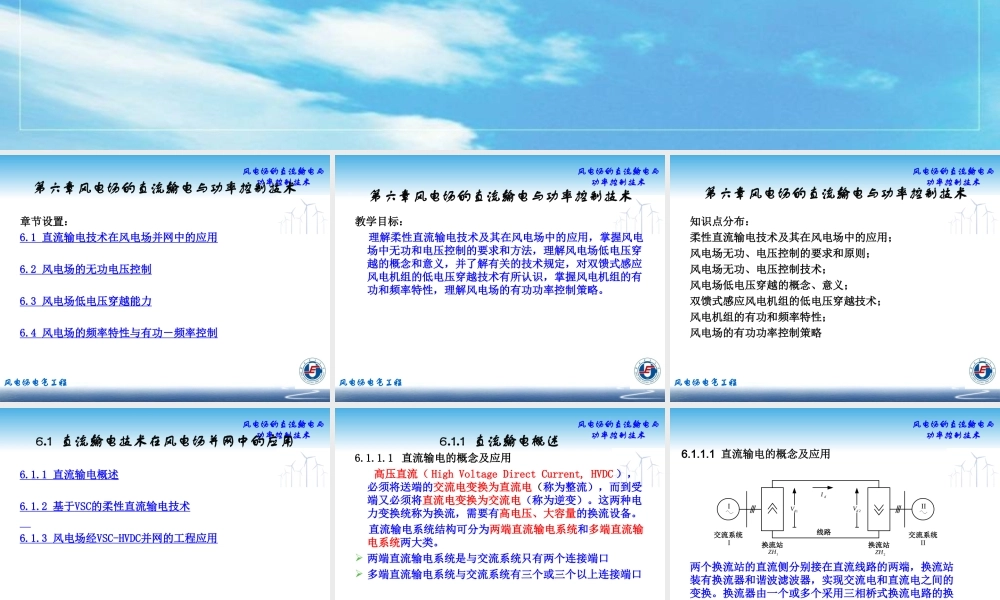1000x600 pixels.
Task: Click the 线路 label in the circuit diagram
Action: [823, 531]
